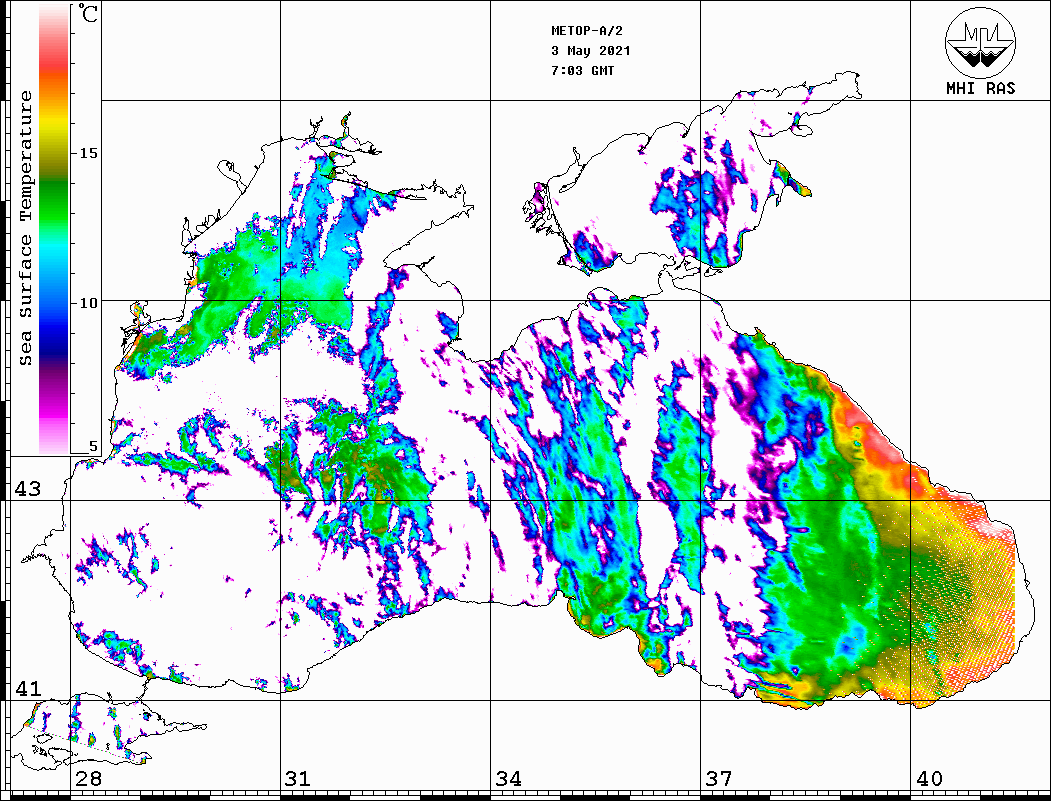Image resolution: width=1051 pixels, height=801 pixels.
Task: Click the '10' color scale label
Action: click(x=88, y=303)
